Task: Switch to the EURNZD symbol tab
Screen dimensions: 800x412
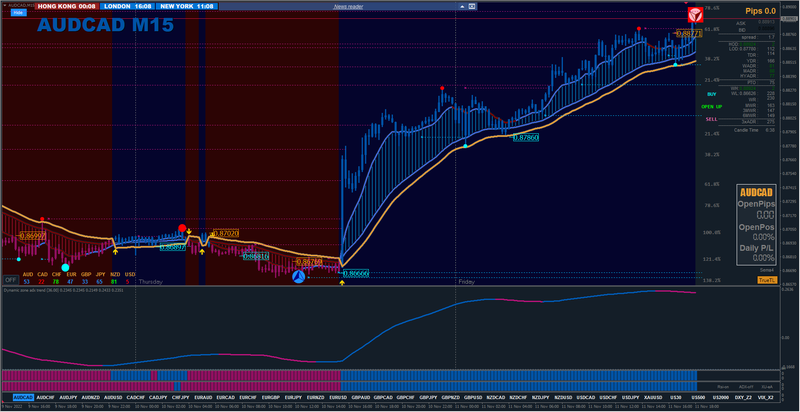Action: 316,397
